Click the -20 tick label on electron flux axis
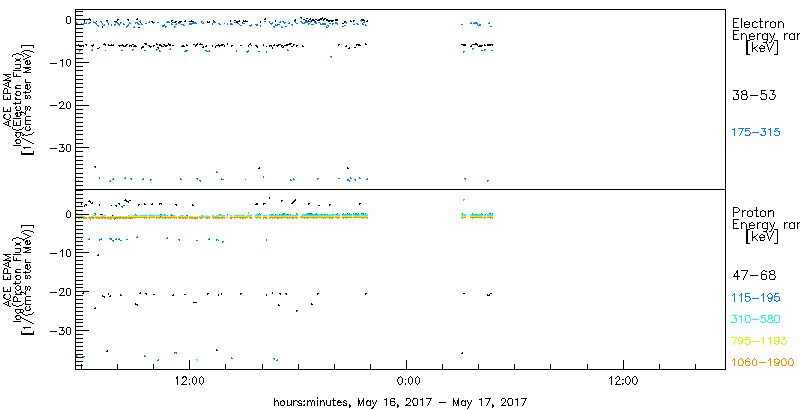This screenshot has height=410, width=800. click(x=63, y=105)
